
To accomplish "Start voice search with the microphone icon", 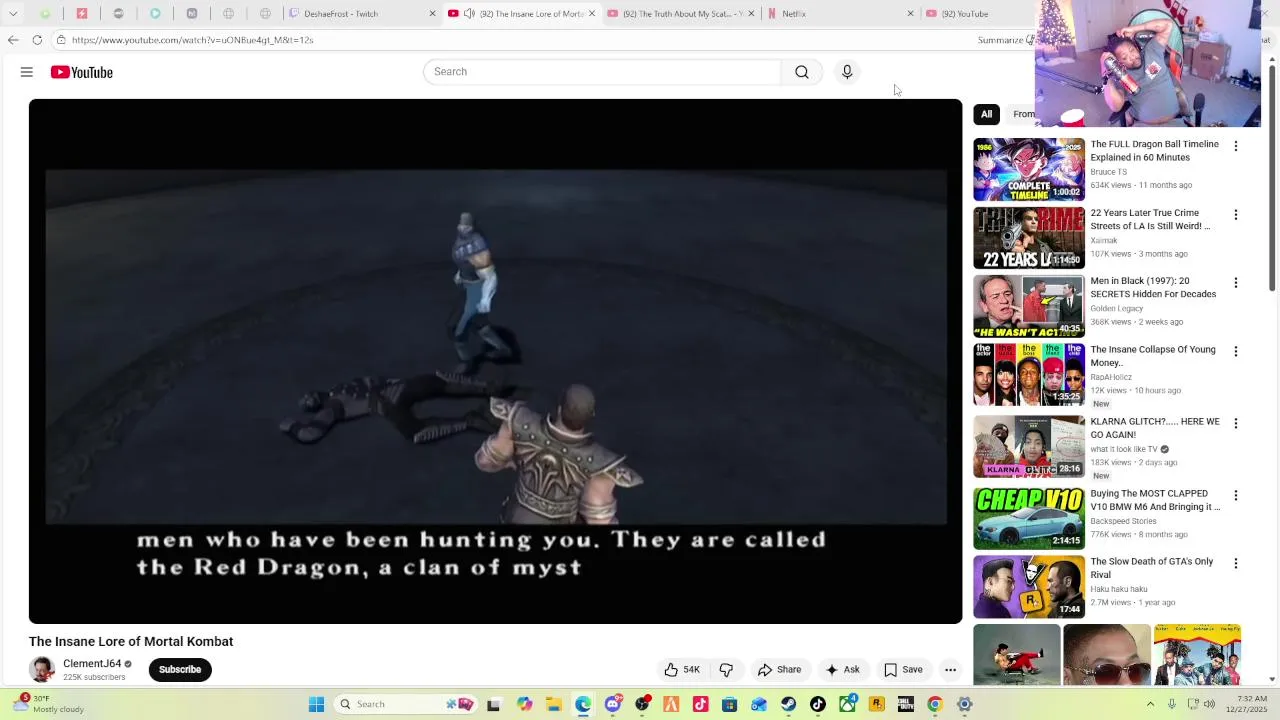I will coord(847,72).
